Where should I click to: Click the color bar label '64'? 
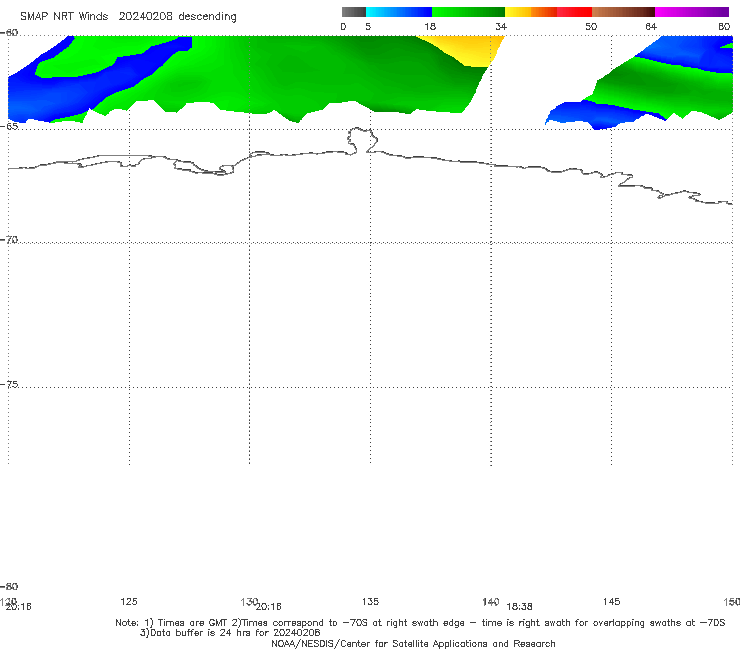pos(651,26)
